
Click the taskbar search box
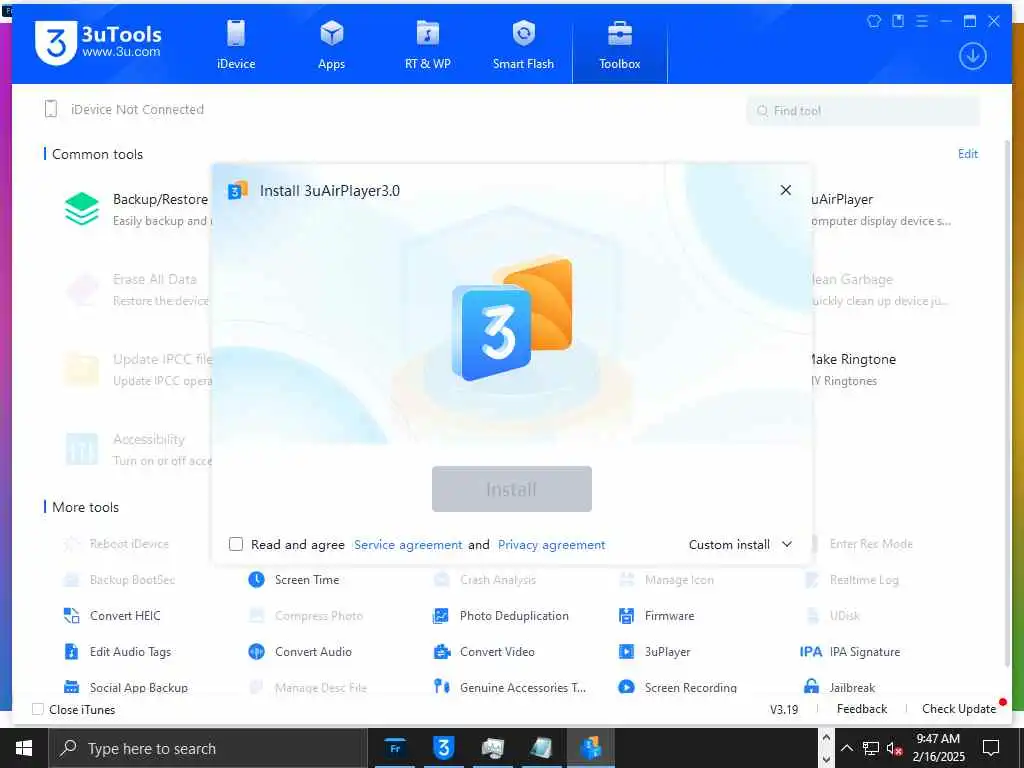(208, 748)
